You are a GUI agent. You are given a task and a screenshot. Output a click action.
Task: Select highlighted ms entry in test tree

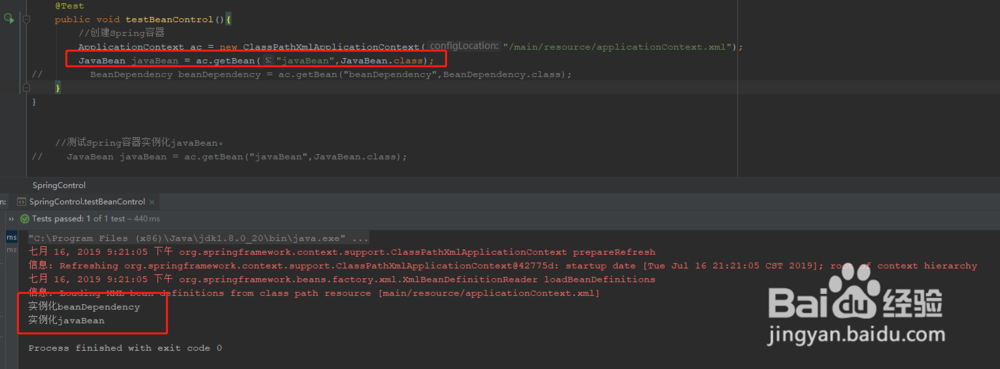point(11,237)
